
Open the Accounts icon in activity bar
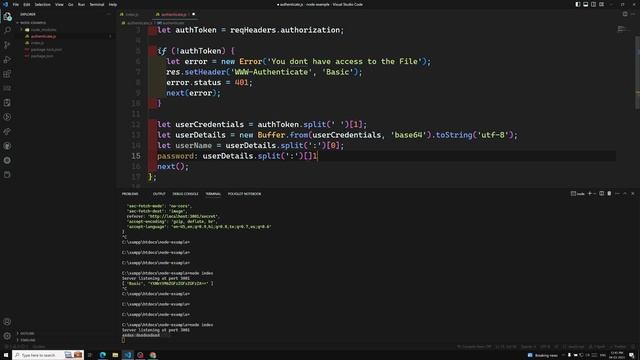pyautogui.click(x=7, y=322)
